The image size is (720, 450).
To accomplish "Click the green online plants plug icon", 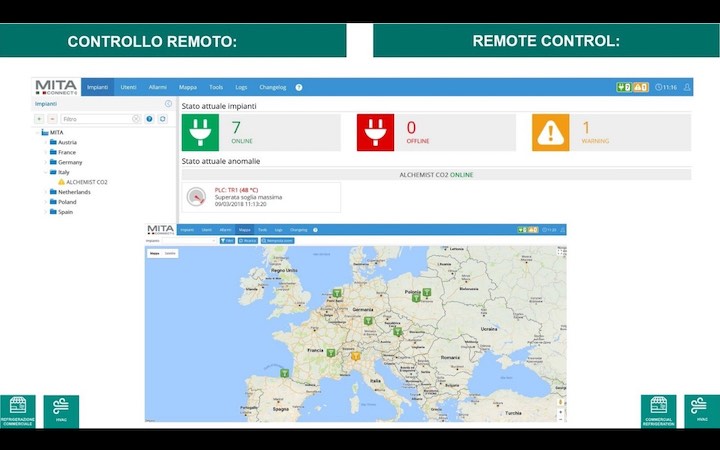I will tap(200, 132).
